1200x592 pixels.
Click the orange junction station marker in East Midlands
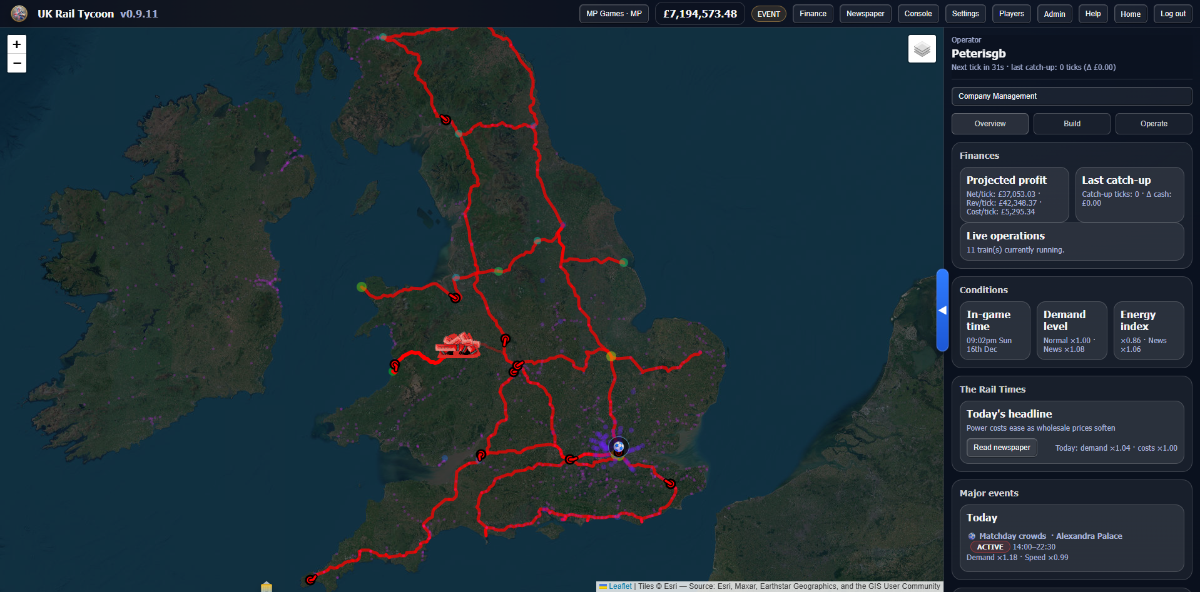[x=611, y=355]
